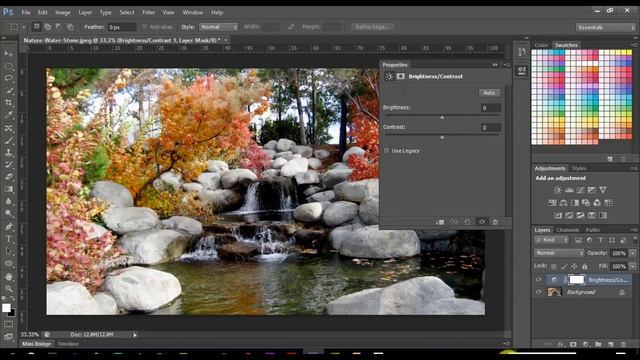Toggle lock image pixels brush

(564, 266)
